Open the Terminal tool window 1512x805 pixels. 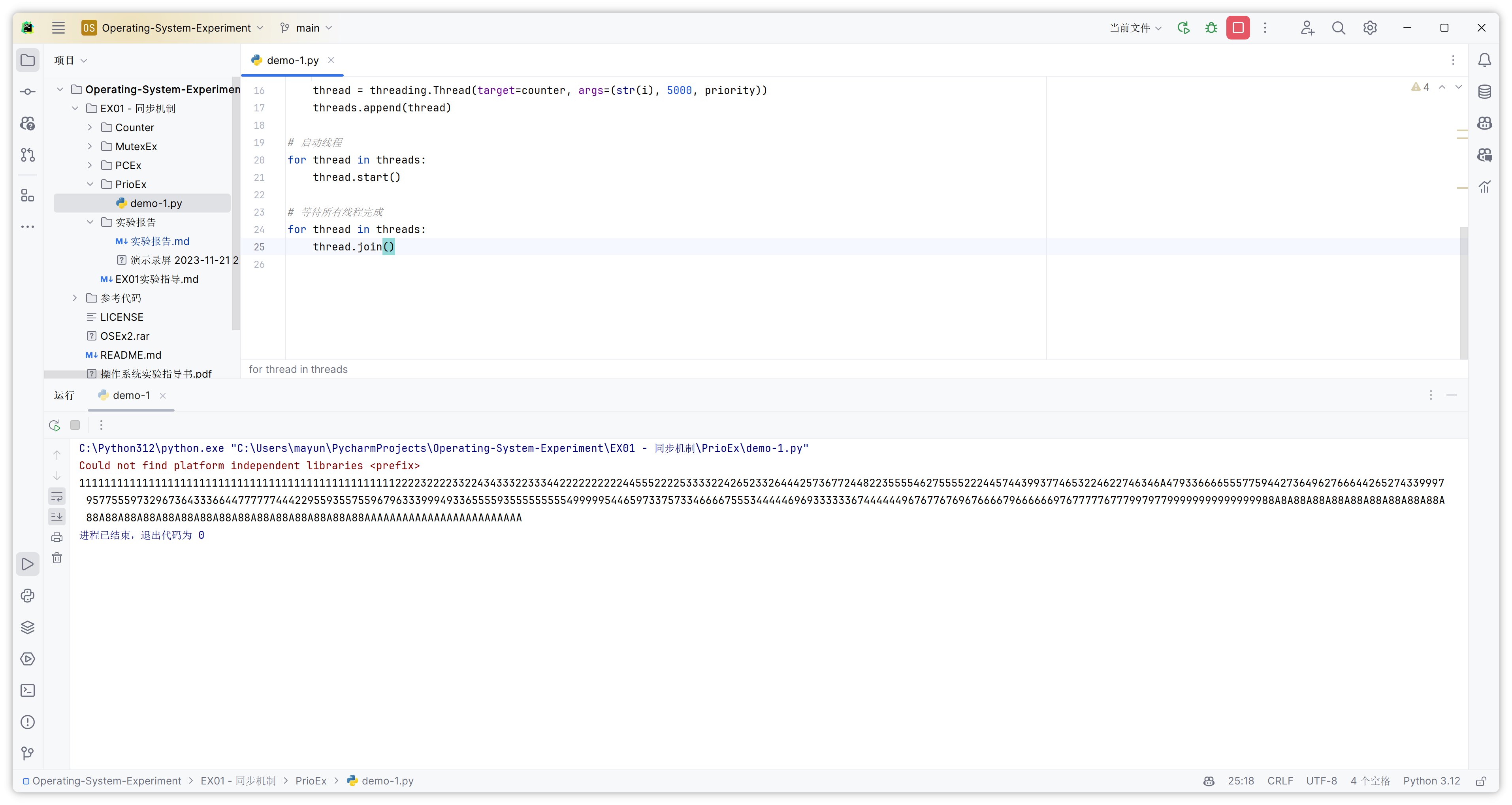(x=28, y=690)
